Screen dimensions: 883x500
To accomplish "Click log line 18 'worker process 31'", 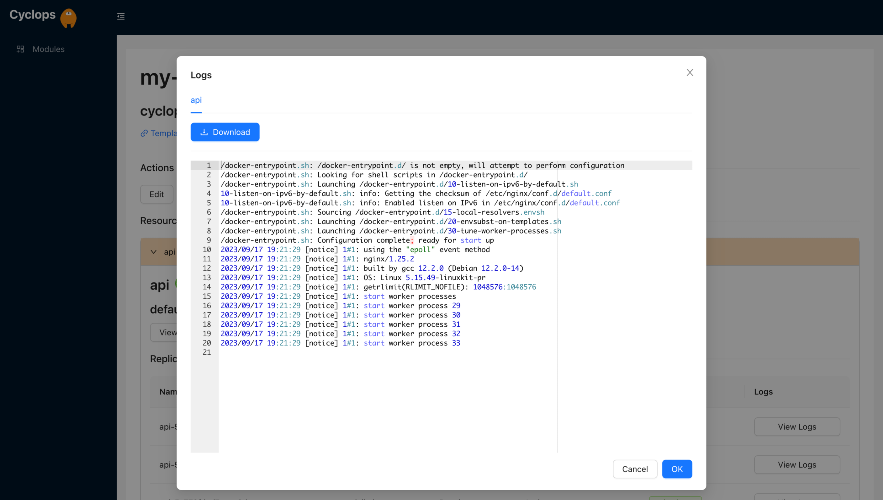I will click(340, 324).
